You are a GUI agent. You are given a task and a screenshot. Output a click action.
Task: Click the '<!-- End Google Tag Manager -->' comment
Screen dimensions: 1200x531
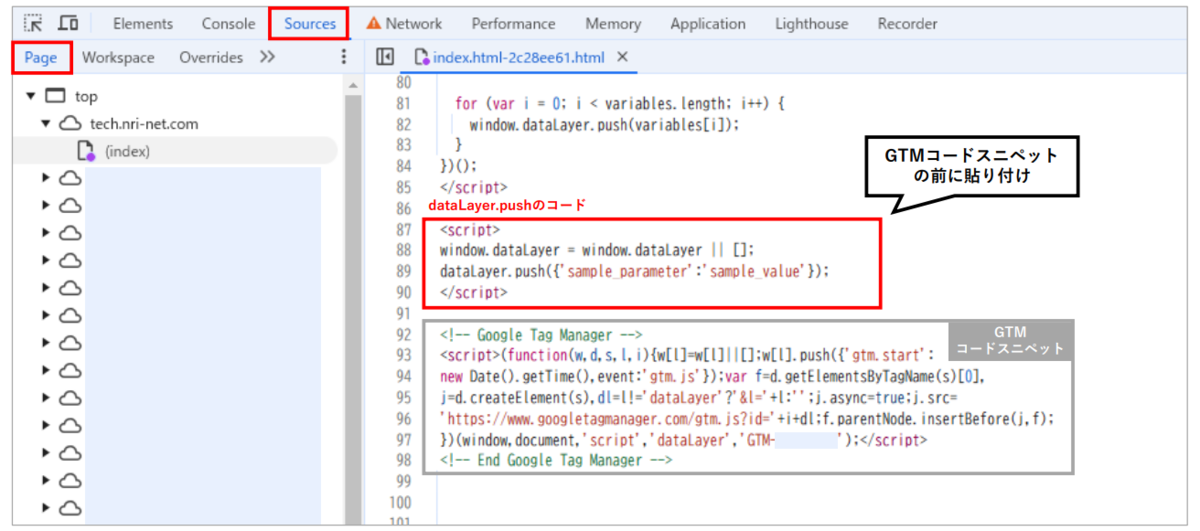(x=556, y=460)
